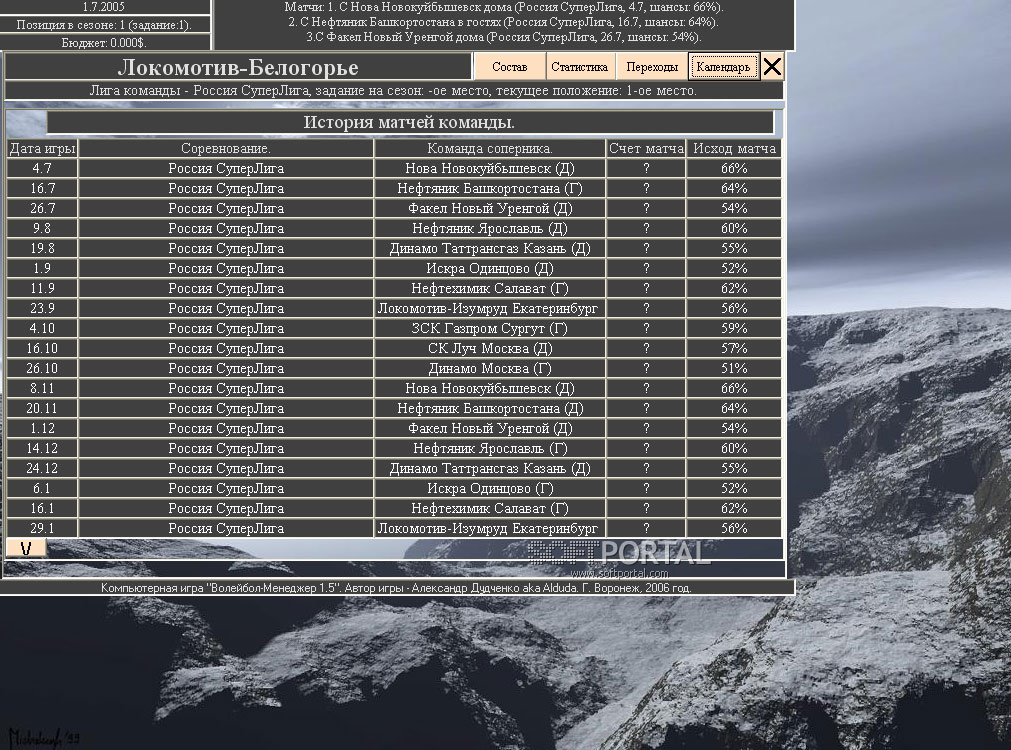Select Локомотив-Изумруд Екатеринбург on 23.9
Viewport: 1011px width, 750px height.
tap(490, 308)
